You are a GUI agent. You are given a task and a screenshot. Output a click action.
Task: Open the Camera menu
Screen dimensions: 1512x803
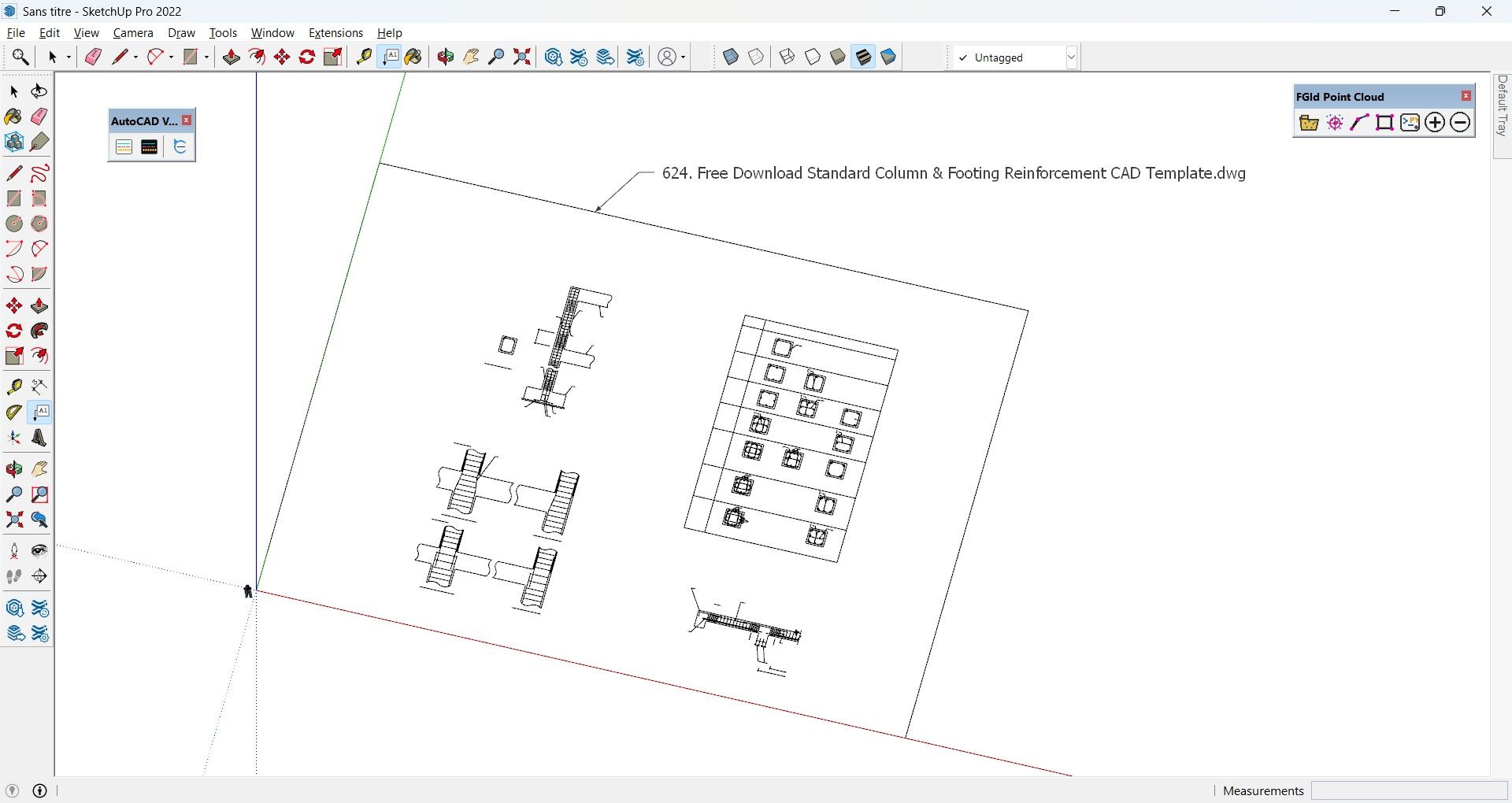pyautogui.click(x=133, y=32)
